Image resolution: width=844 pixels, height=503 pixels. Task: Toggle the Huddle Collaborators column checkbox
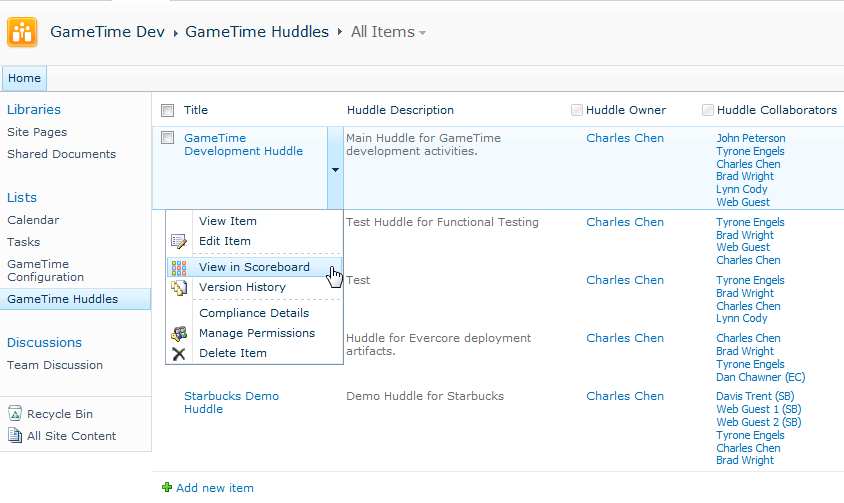pyautogui.click(x=708, y=110)
